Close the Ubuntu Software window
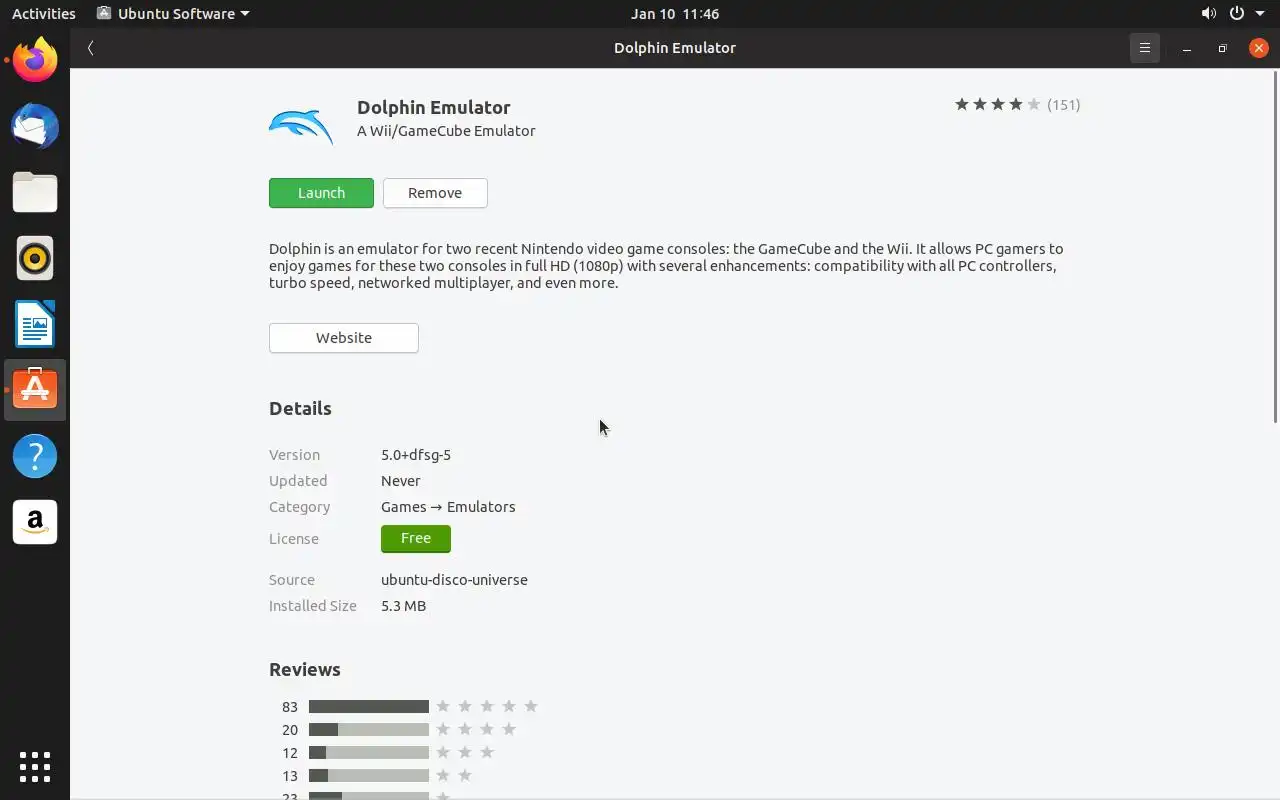Screen dimensions: 1280x800 click(1259, 48)
